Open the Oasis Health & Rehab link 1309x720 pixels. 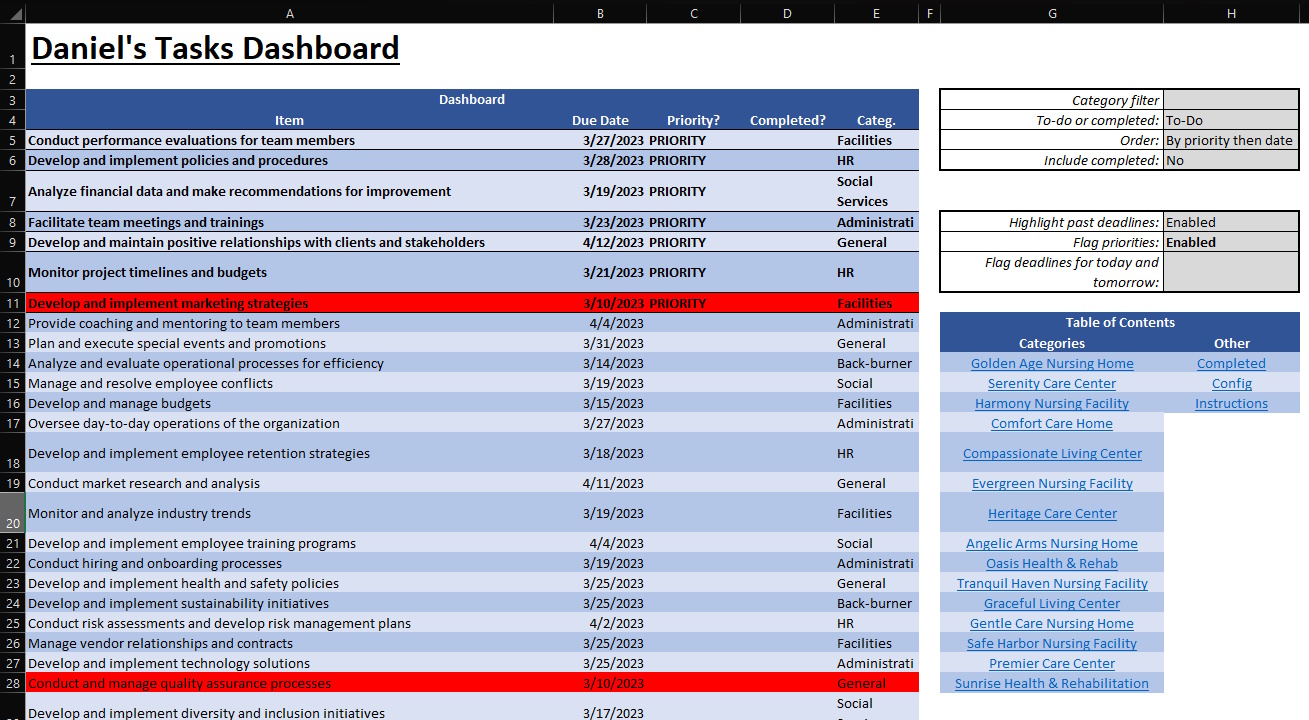[1051, 563]
